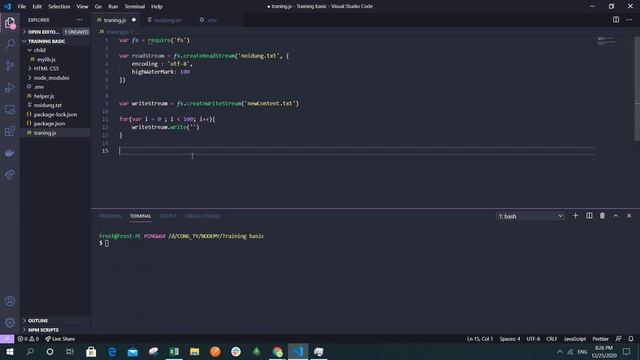The height and width of the screenshot is (360, 640).
Task: Switch to the Problems panel tab
Action: click(x=110, y=216)
